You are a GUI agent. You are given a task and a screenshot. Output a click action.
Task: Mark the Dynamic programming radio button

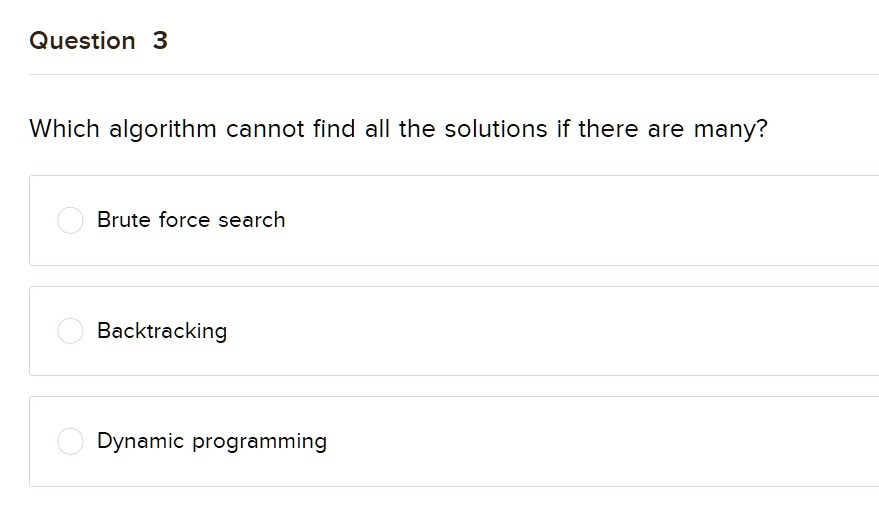click(x=70, y=441)
